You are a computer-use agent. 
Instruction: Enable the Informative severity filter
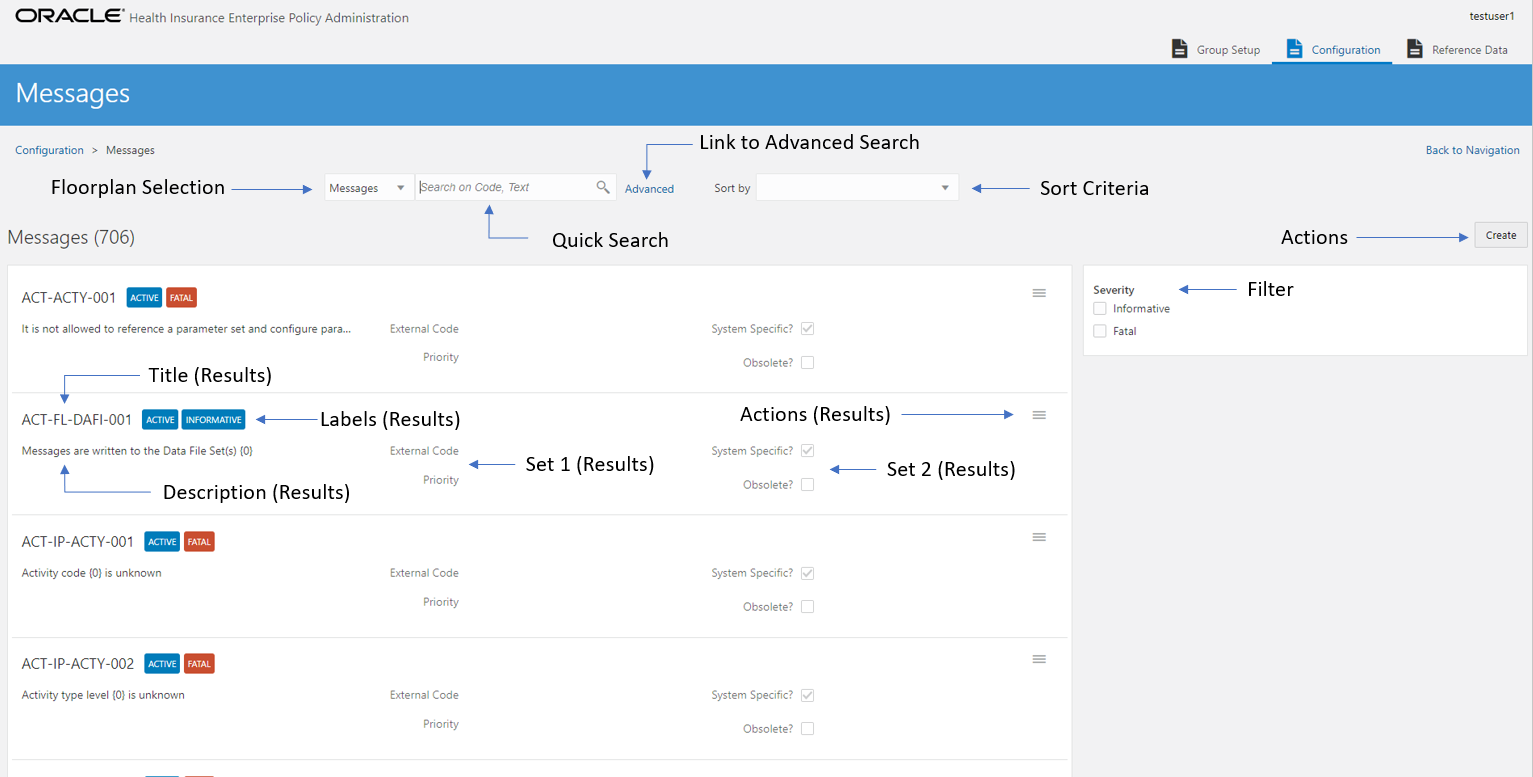pos(1100,309)
